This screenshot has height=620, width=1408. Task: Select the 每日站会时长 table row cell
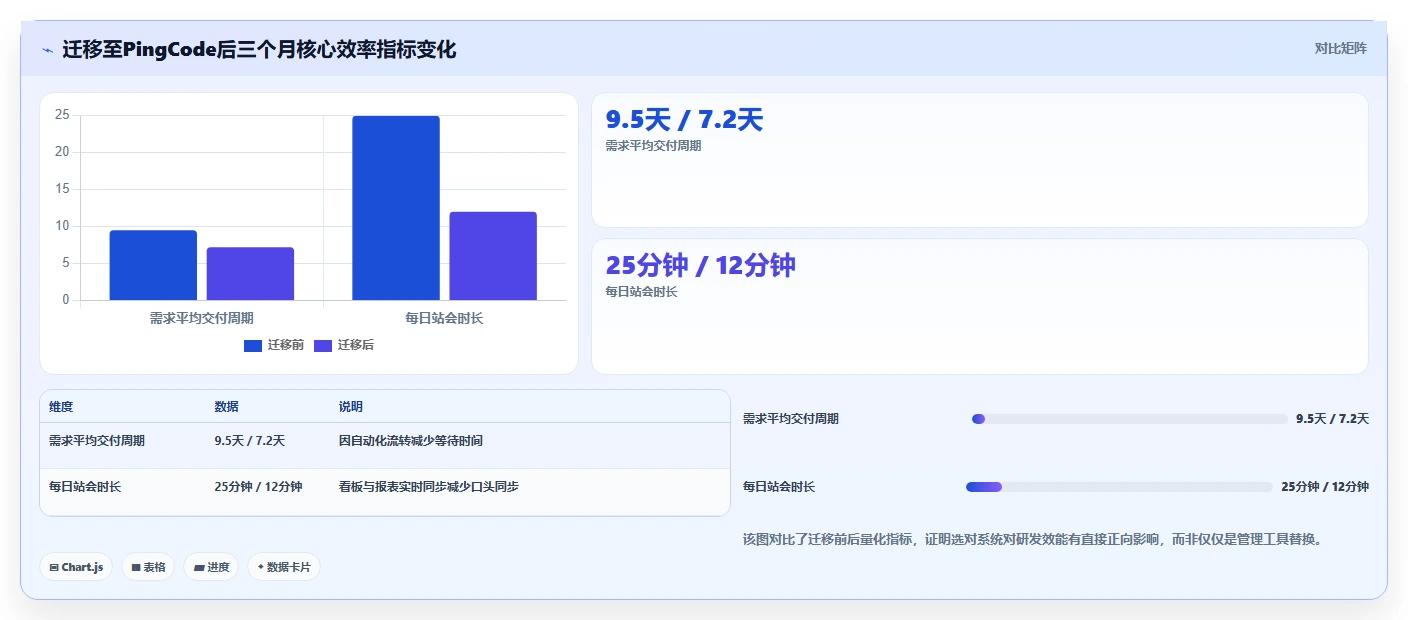click(85, 487)
